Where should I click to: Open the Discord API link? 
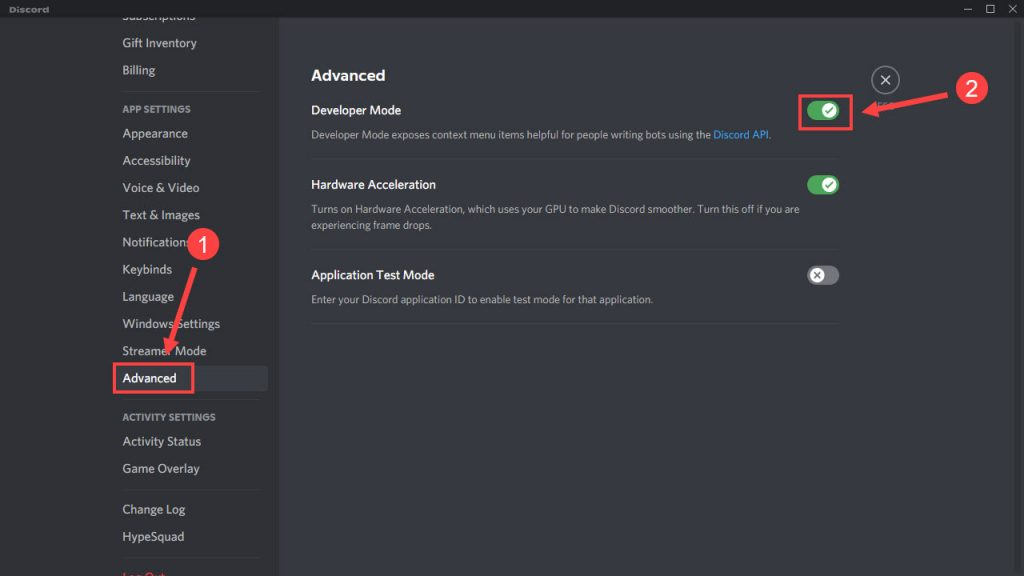(741, 135)
